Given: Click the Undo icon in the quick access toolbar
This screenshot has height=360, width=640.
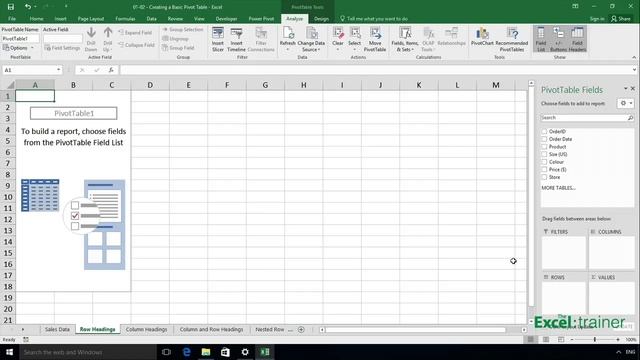Looking at the screenshot, I should 27,7.
